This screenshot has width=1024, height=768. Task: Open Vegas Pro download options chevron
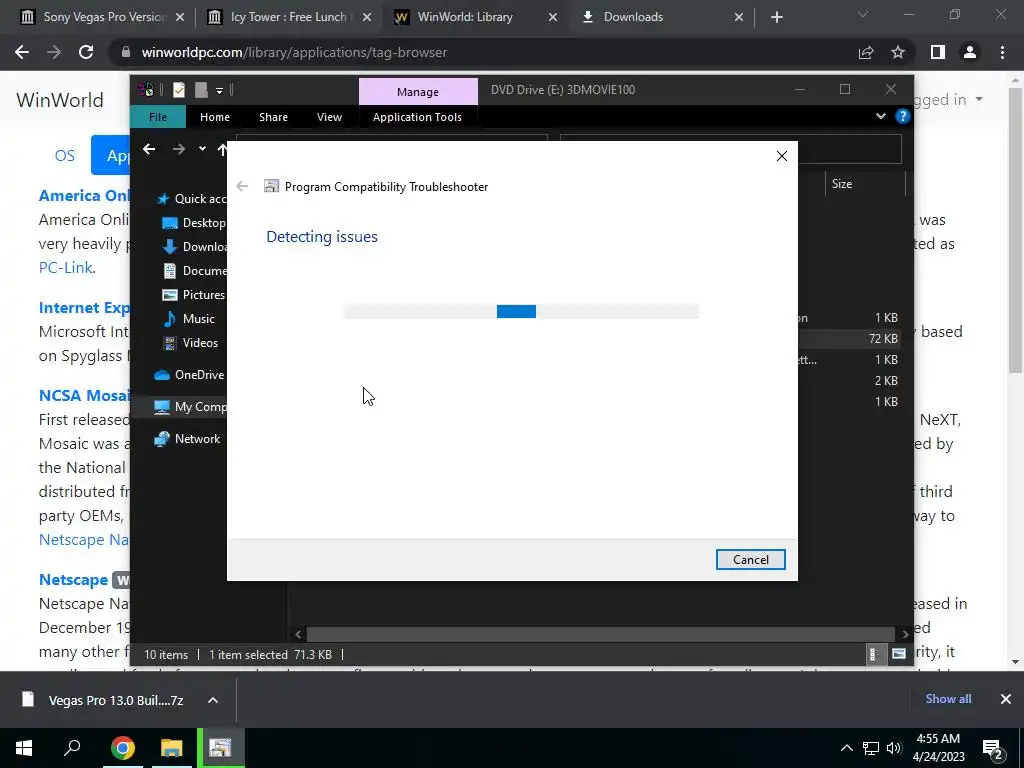(x=213, y=700)
